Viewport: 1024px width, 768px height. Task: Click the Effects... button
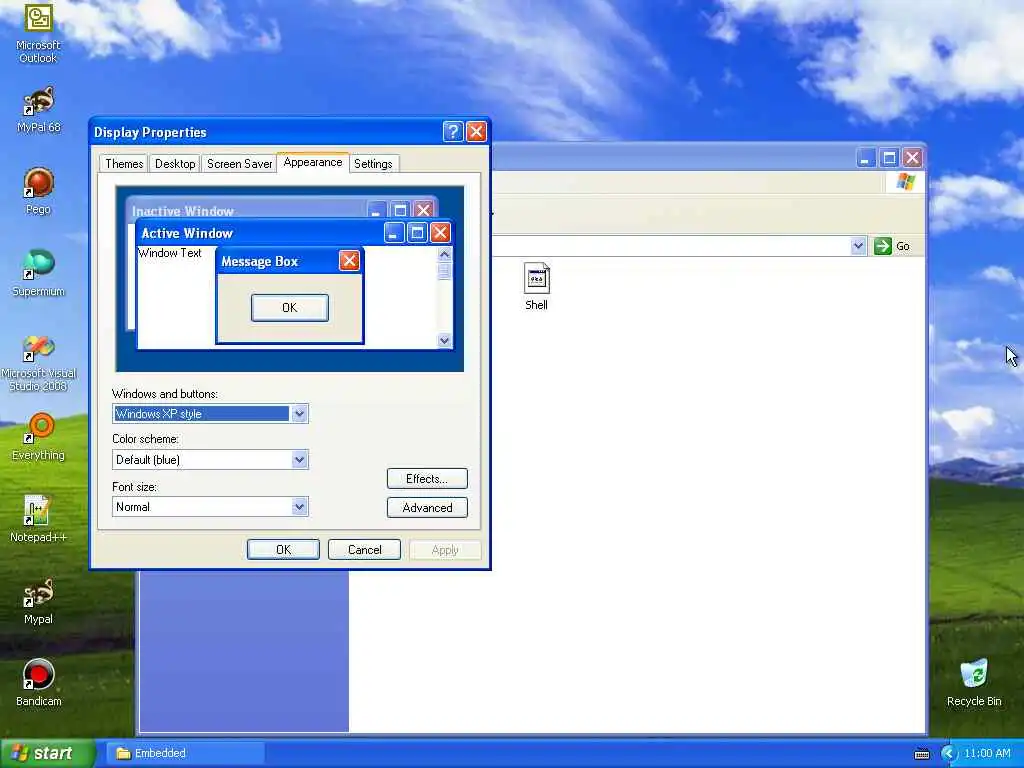[427, 479]
